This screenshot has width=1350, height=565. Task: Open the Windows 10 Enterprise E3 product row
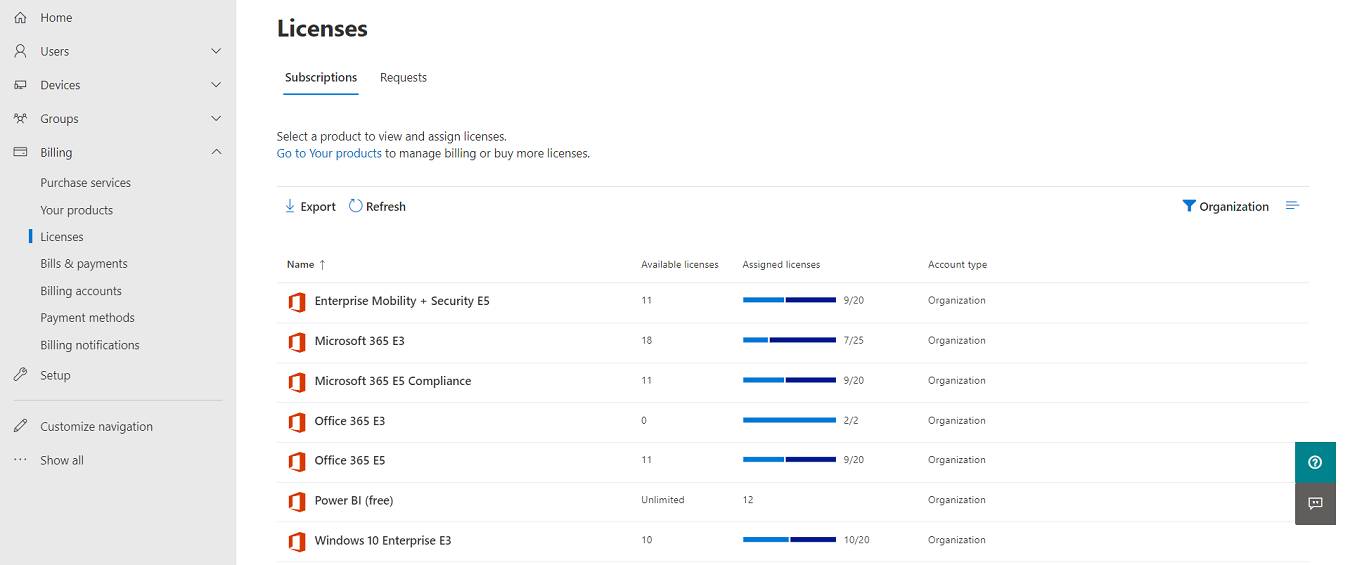(x=792, y=540)
